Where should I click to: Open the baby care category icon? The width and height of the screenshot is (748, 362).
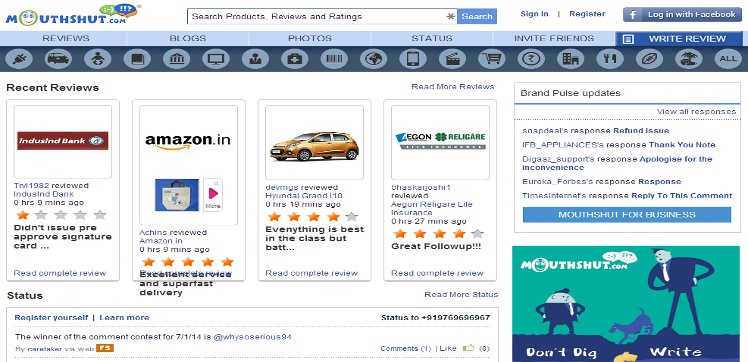tap(98, 59)
